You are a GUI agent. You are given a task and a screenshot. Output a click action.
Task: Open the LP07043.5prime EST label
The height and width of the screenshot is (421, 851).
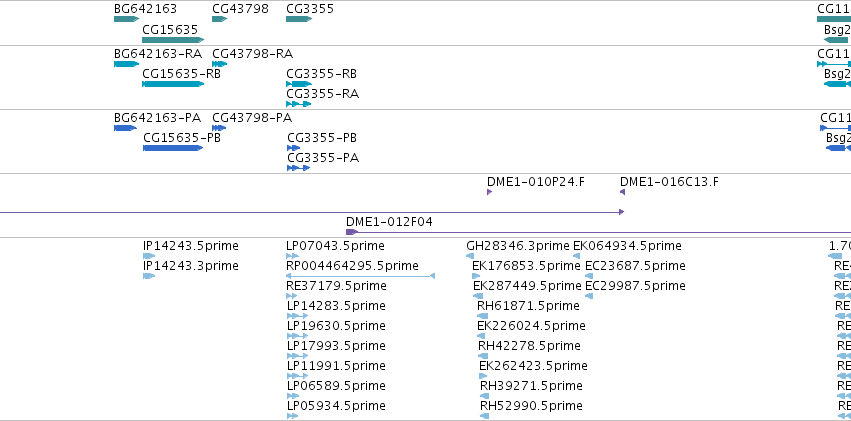coord(335,246)
